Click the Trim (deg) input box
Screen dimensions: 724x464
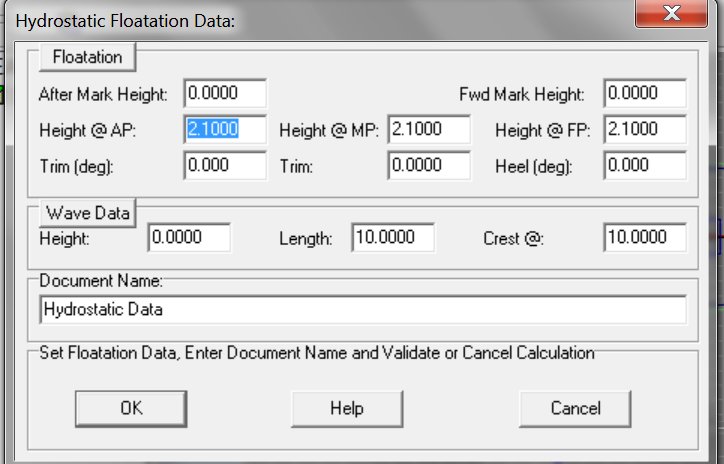[x=225, y=166]
